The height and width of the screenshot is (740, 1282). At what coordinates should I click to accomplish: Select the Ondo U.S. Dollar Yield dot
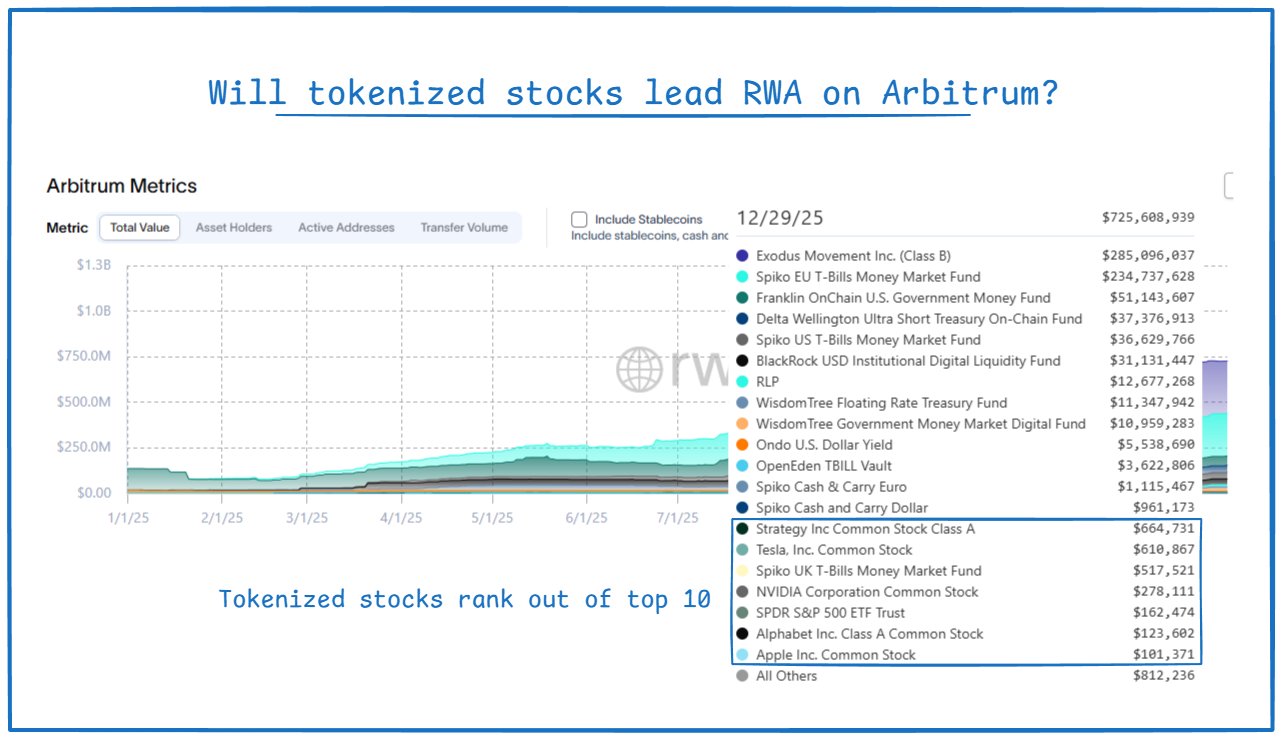[x=741, y=445]
